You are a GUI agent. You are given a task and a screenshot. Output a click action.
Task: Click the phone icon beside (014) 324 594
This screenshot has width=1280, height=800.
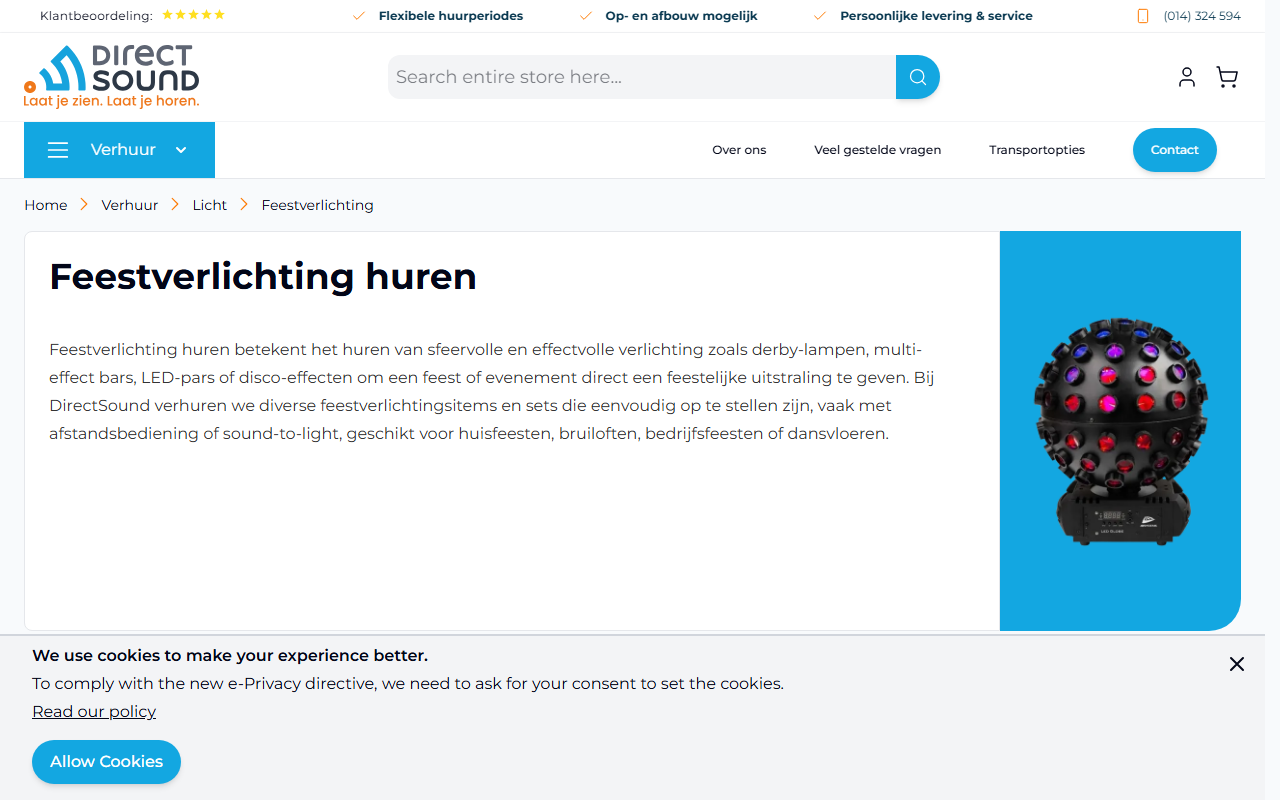pyautogui.click(x=1143, y=16)
